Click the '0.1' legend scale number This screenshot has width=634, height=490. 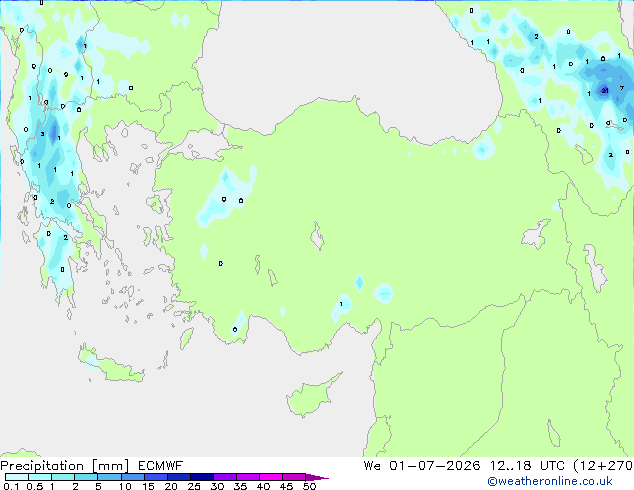11,486
